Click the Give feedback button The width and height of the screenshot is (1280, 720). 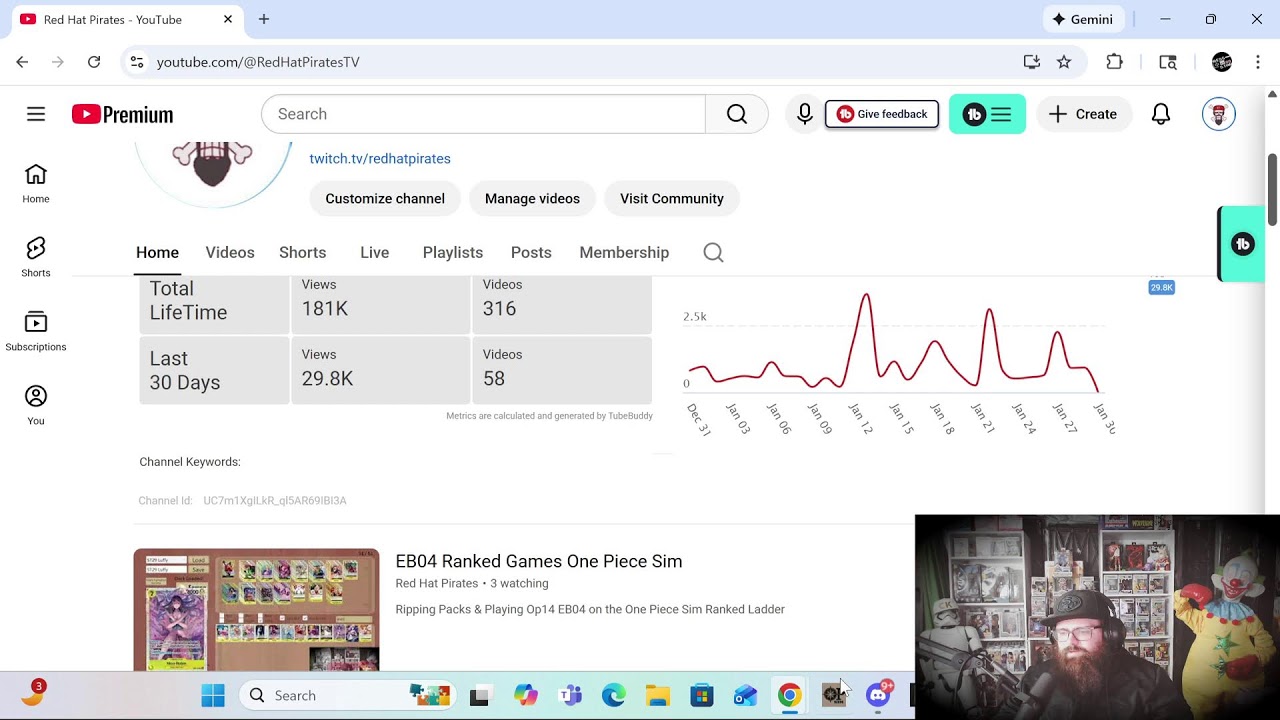(x=882, y=114)
